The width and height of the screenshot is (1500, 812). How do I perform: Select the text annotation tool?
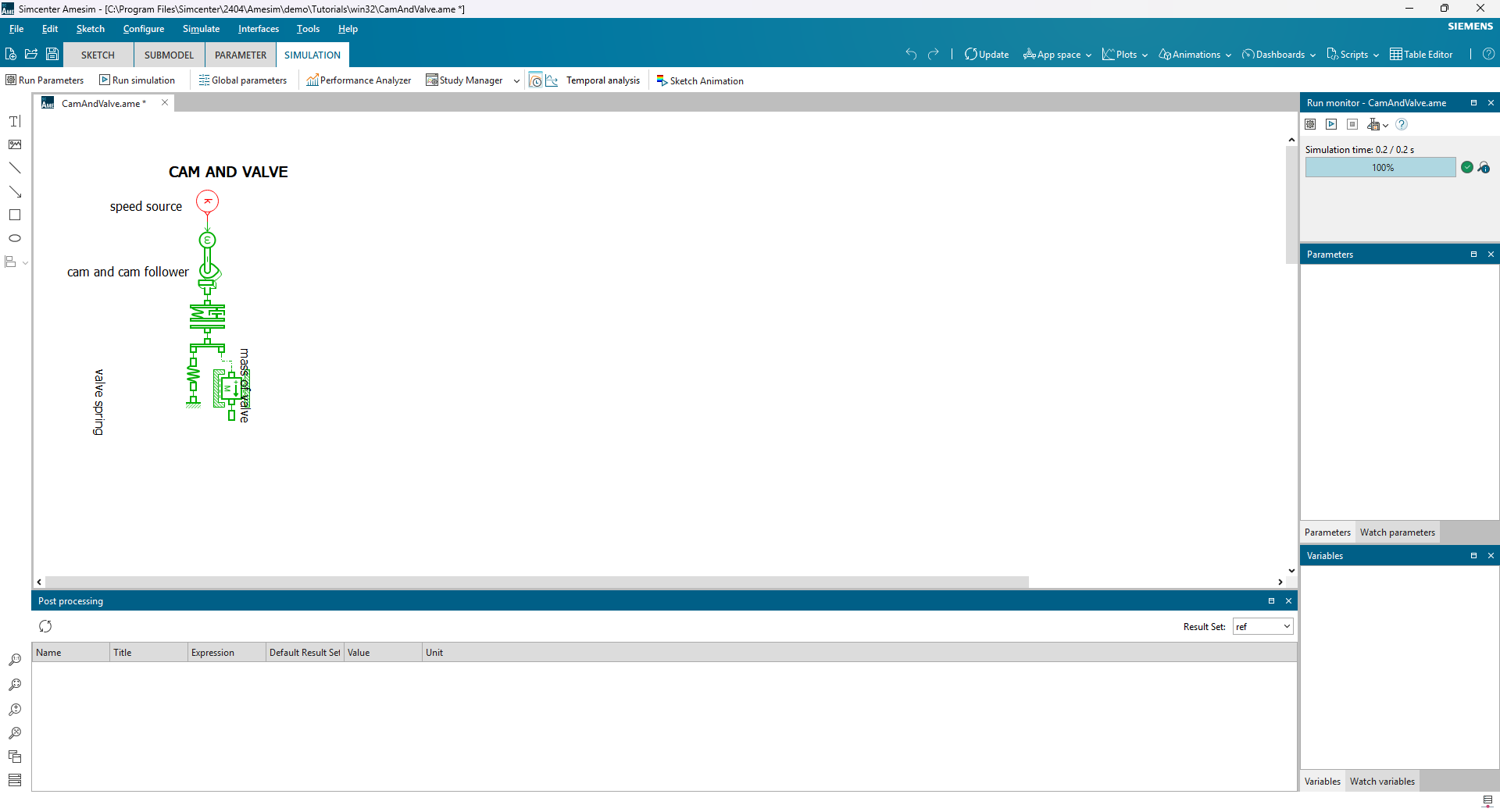point(15,122)
